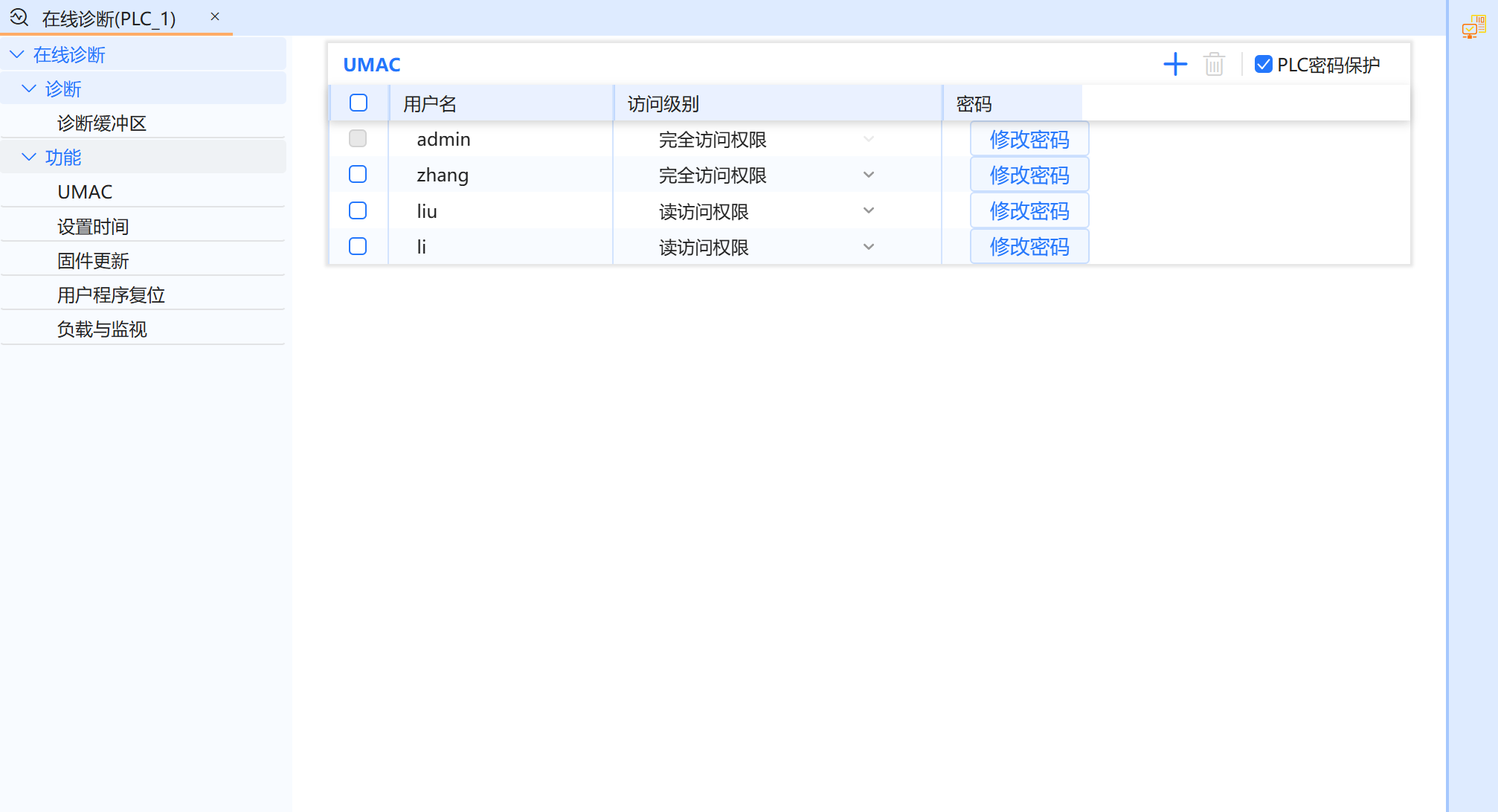The height and width of the screenshot is (812, 1498).
Task: Open access level dropdown for zhang
Action: click(868, 175)
